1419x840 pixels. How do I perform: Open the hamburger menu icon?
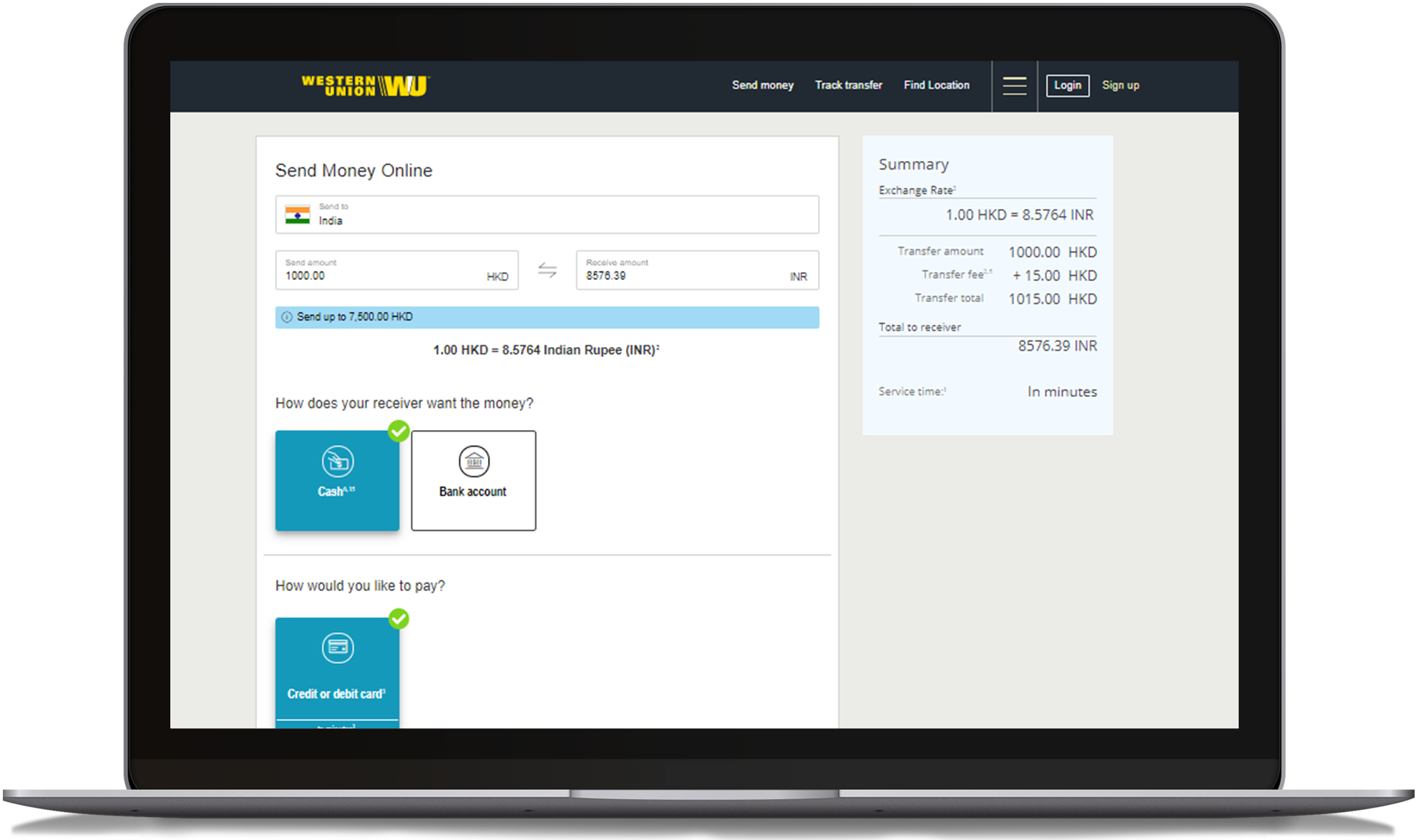click(1014, 86)
